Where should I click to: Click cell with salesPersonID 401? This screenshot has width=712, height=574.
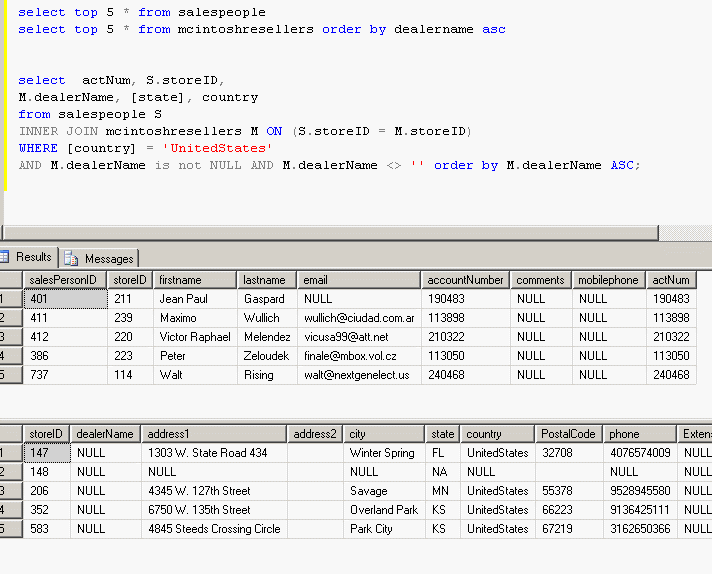point(65,299)
